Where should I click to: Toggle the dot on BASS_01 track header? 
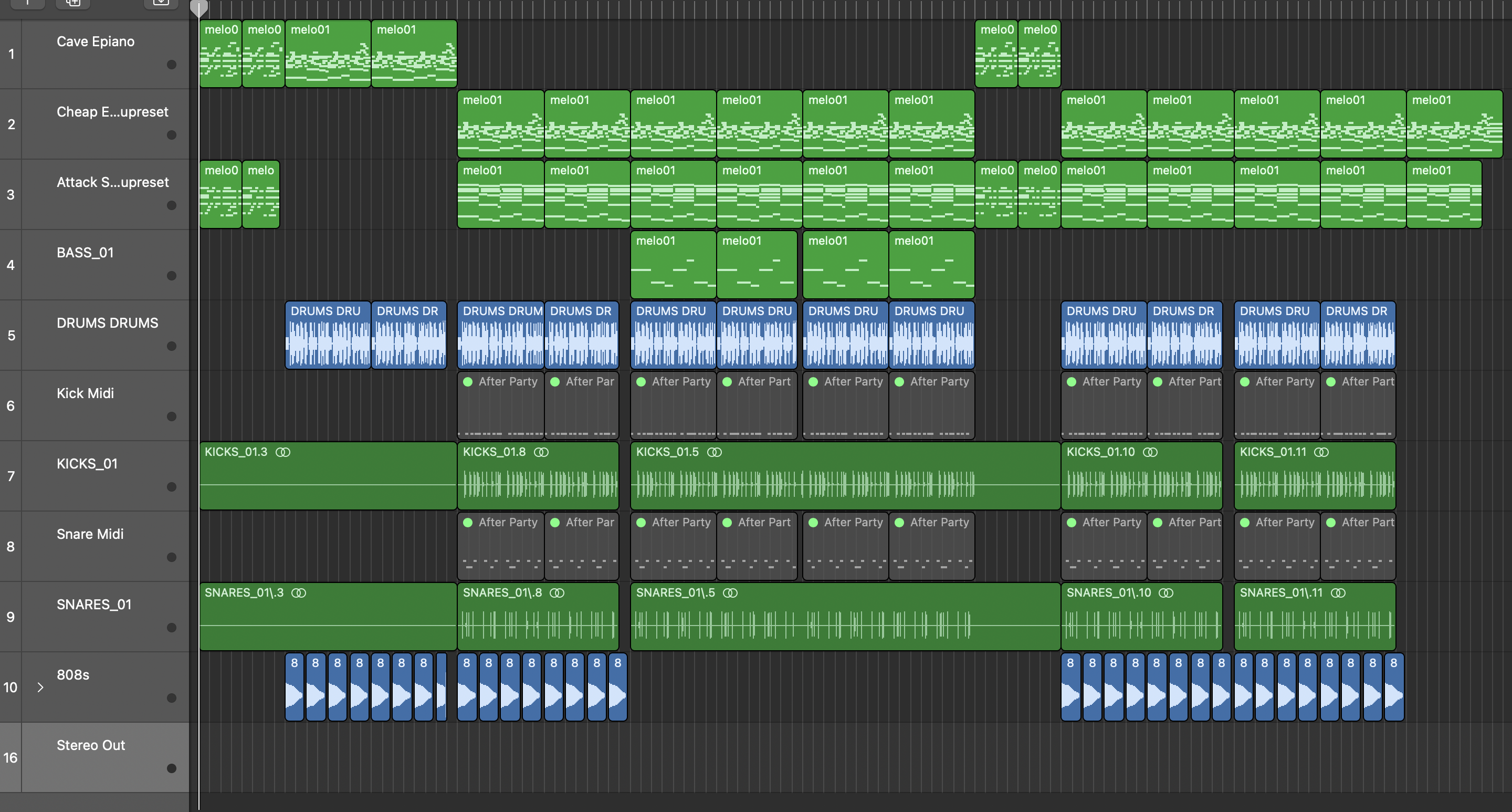click(171, 276)
